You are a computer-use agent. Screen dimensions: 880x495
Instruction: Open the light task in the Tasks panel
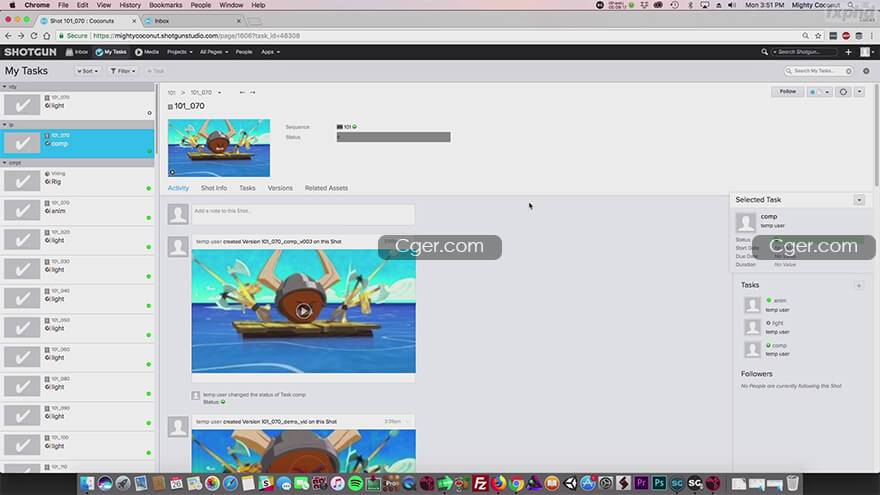coord(777,323)
